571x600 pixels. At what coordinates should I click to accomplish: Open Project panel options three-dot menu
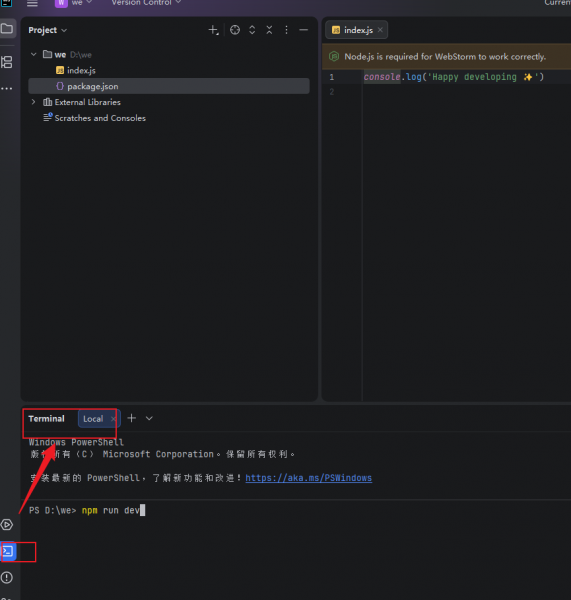(286, 30)
